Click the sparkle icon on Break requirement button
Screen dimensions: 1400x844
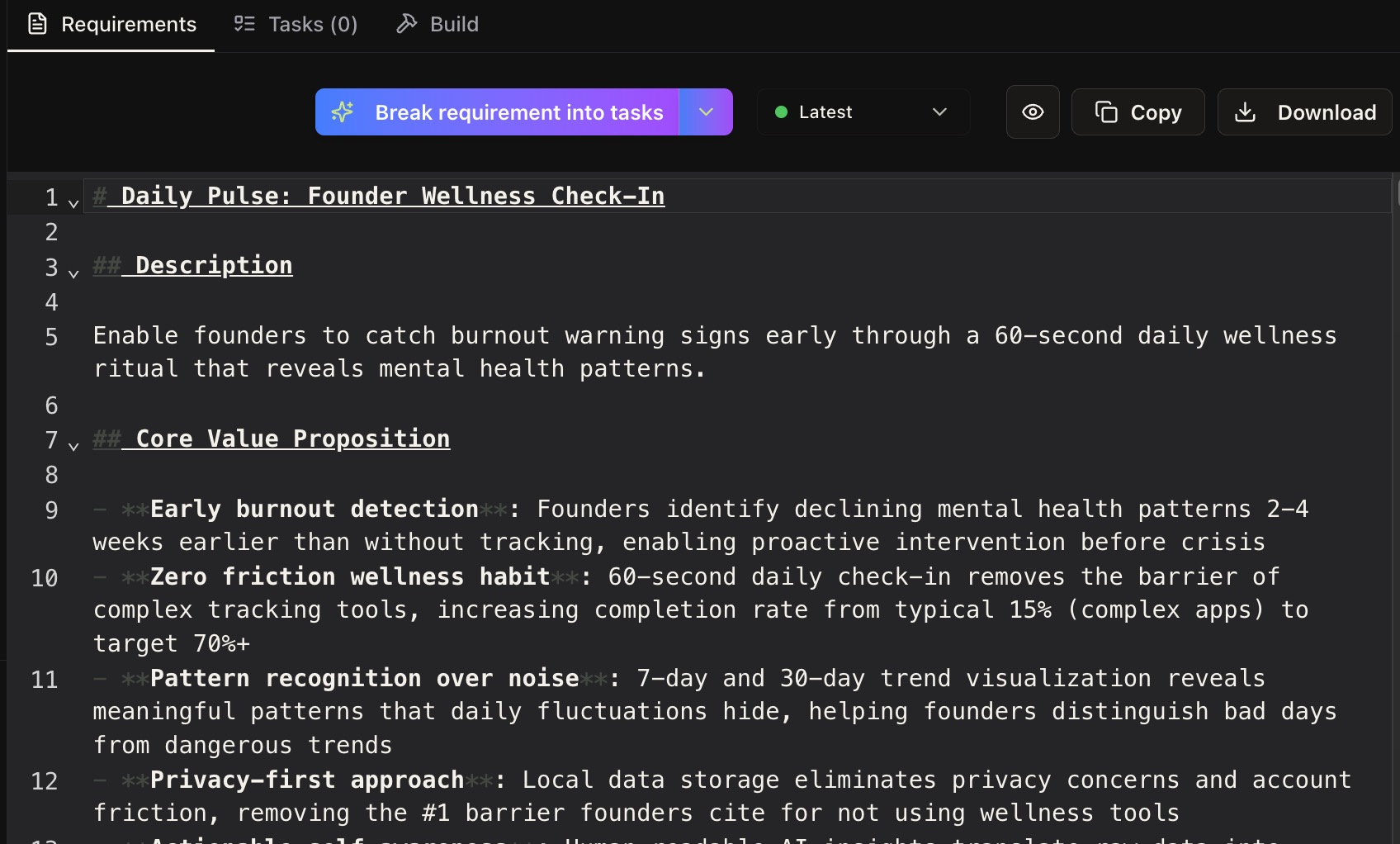coord(343,112)
